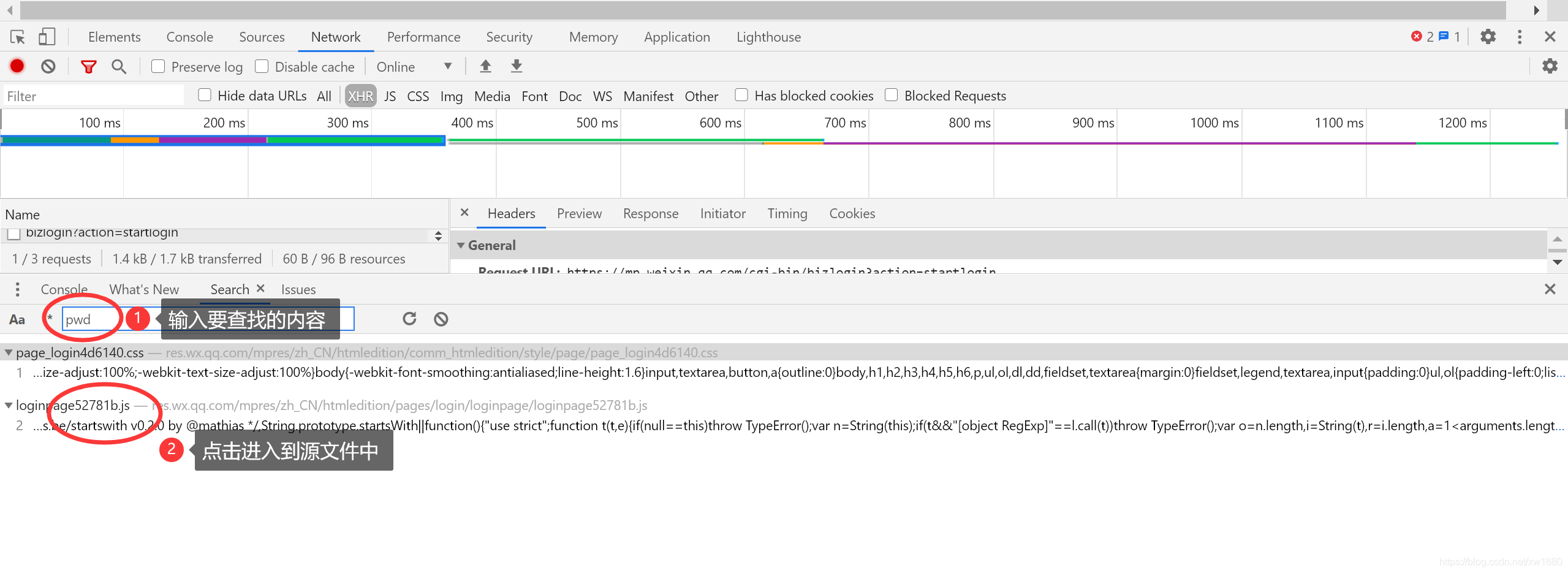Toggle match case Aa option
The height and width of the screenshot is (573, 1568).
(x=17, y=319)
